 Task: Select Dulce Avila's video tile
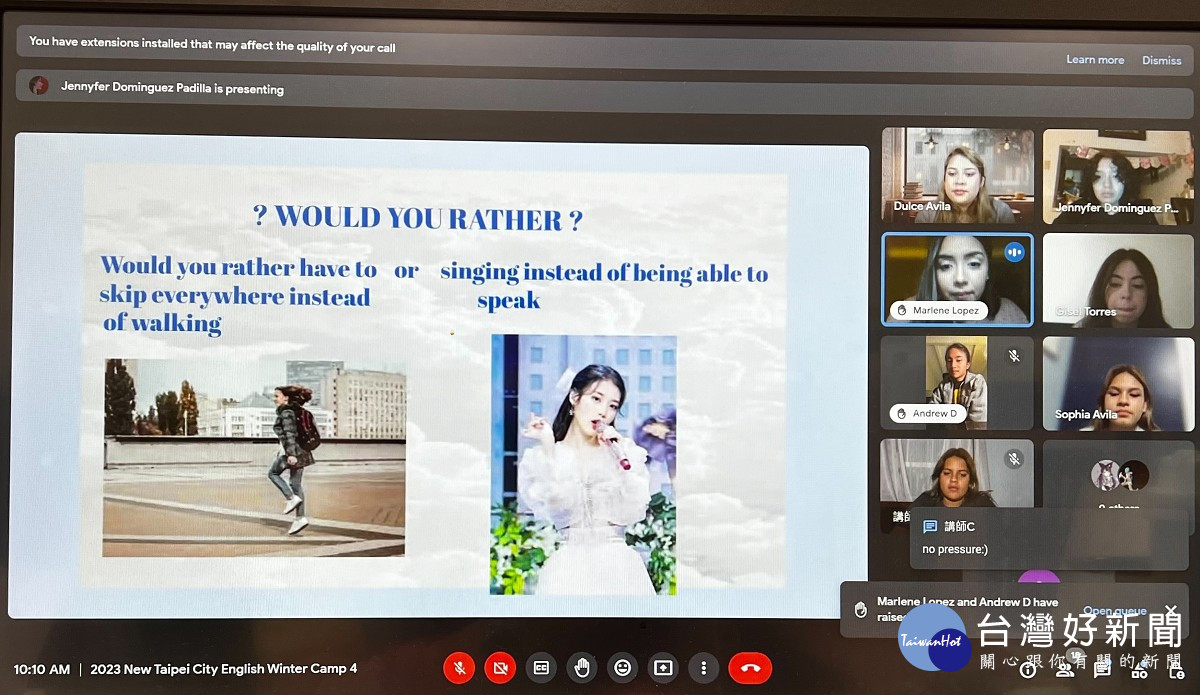coord(958,175)
